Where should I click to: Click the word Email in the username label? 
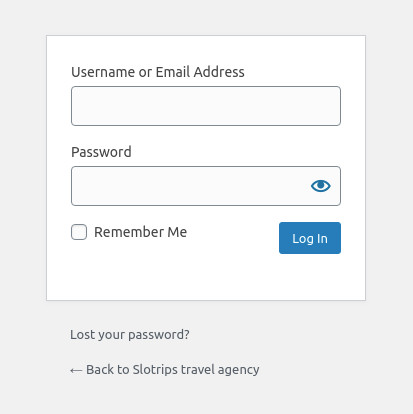click(173, 72)
